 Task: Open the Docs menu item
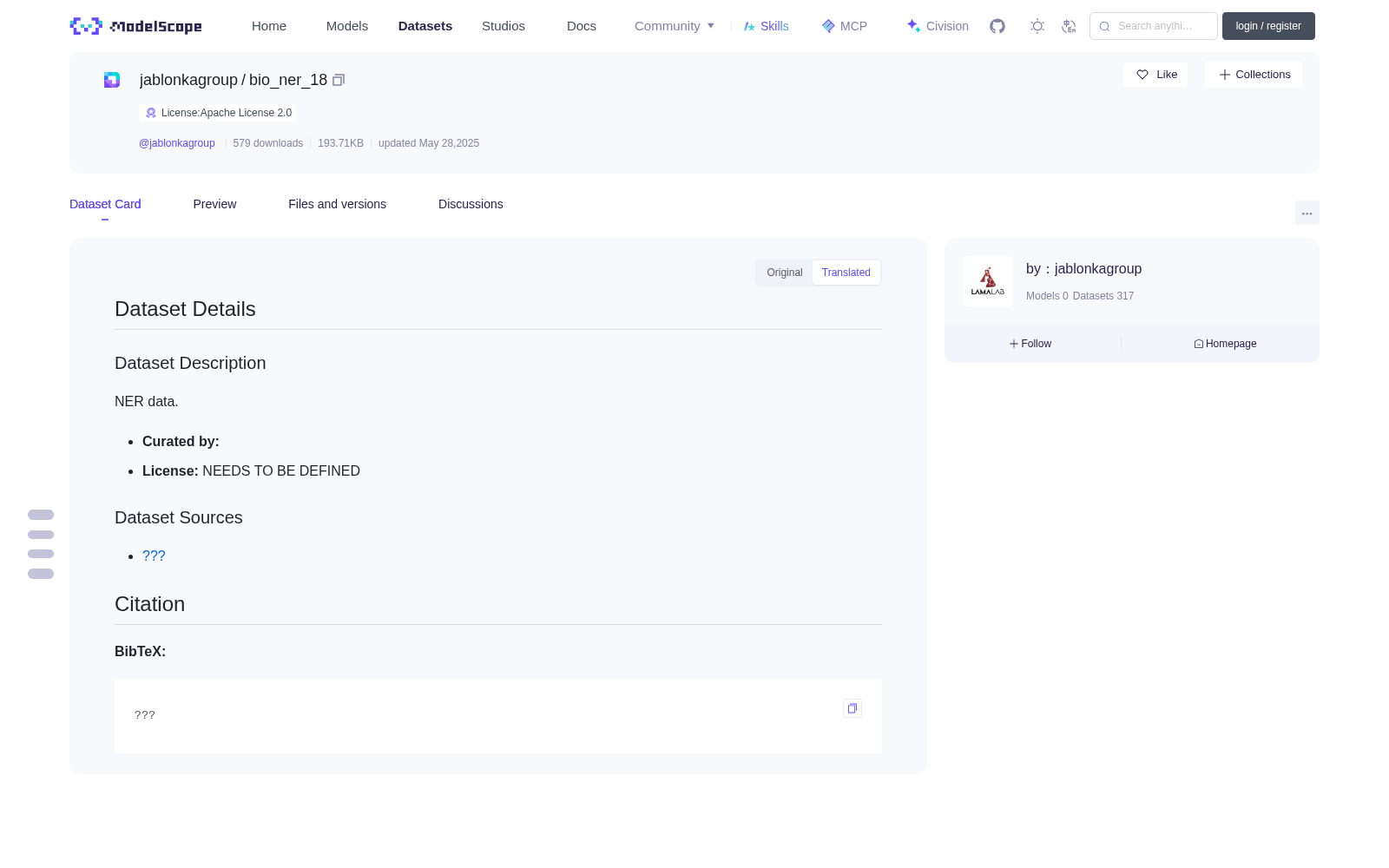tap(582, 26)
